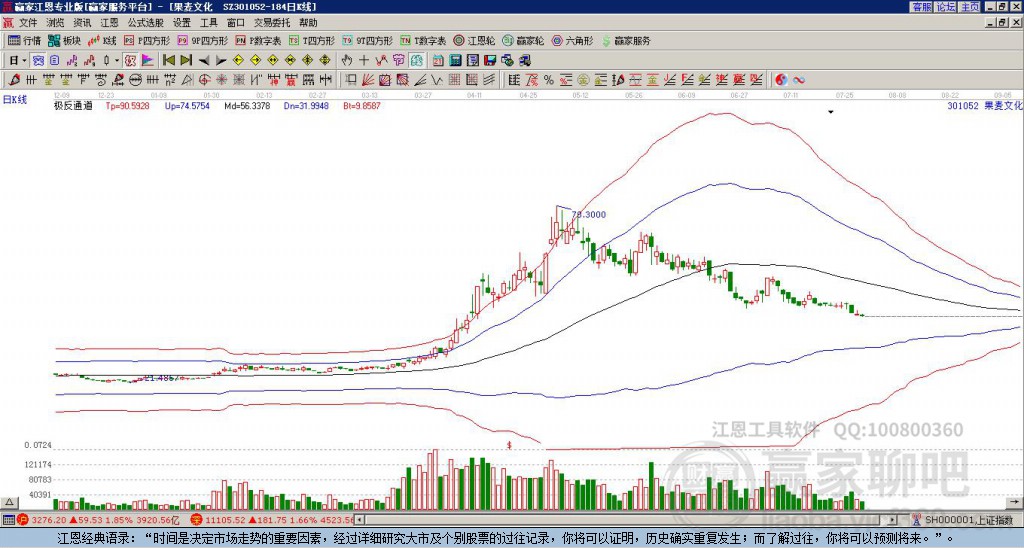Open the P四方形 tool
This screenshot has width=1024, height=548.
coord(147,40)
